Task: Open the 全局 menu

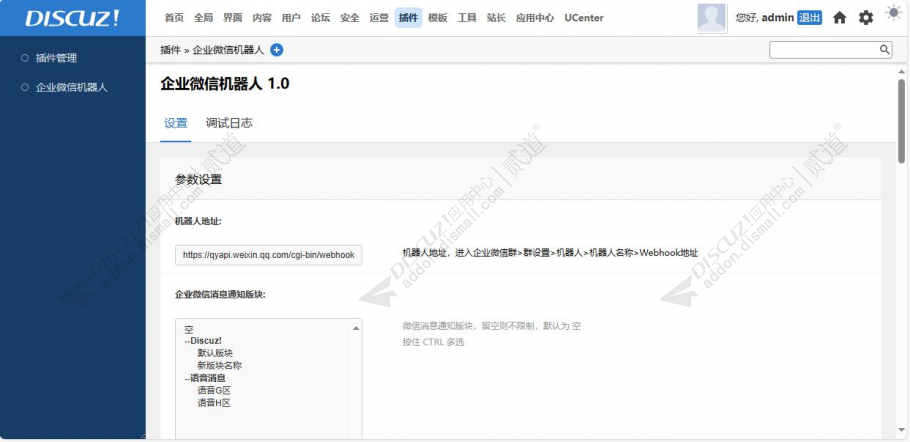Action: tap(204, 18)
